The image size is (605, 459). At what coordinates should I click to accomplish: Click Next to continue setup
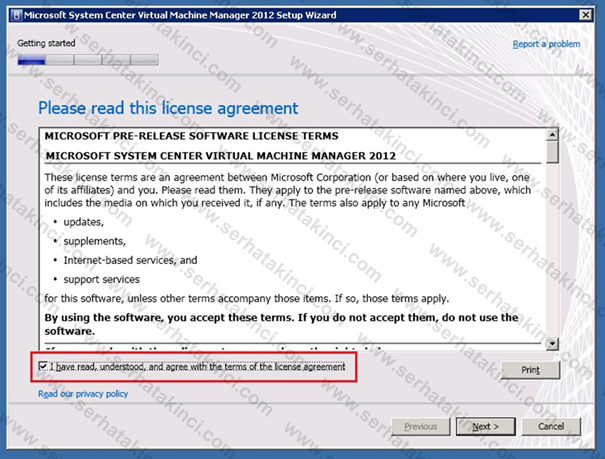[485, 426]
